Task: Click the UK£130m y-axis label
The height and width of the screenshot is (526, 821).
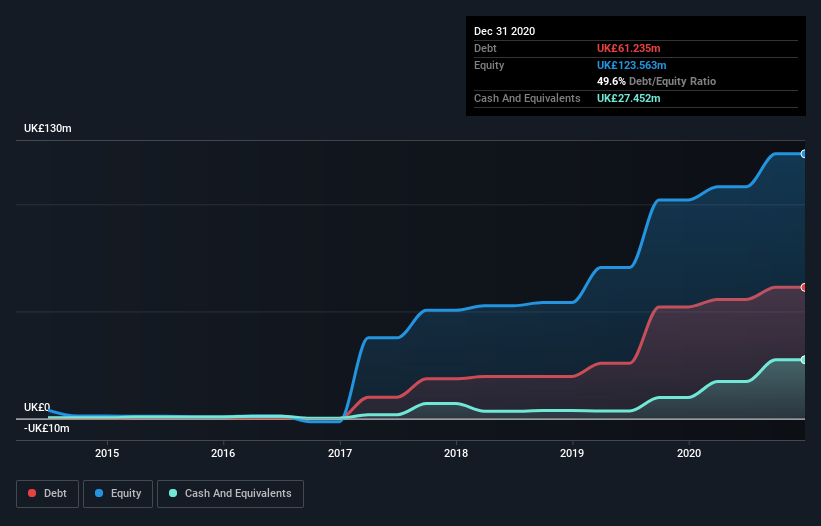Action: click(x=48, y=128)
